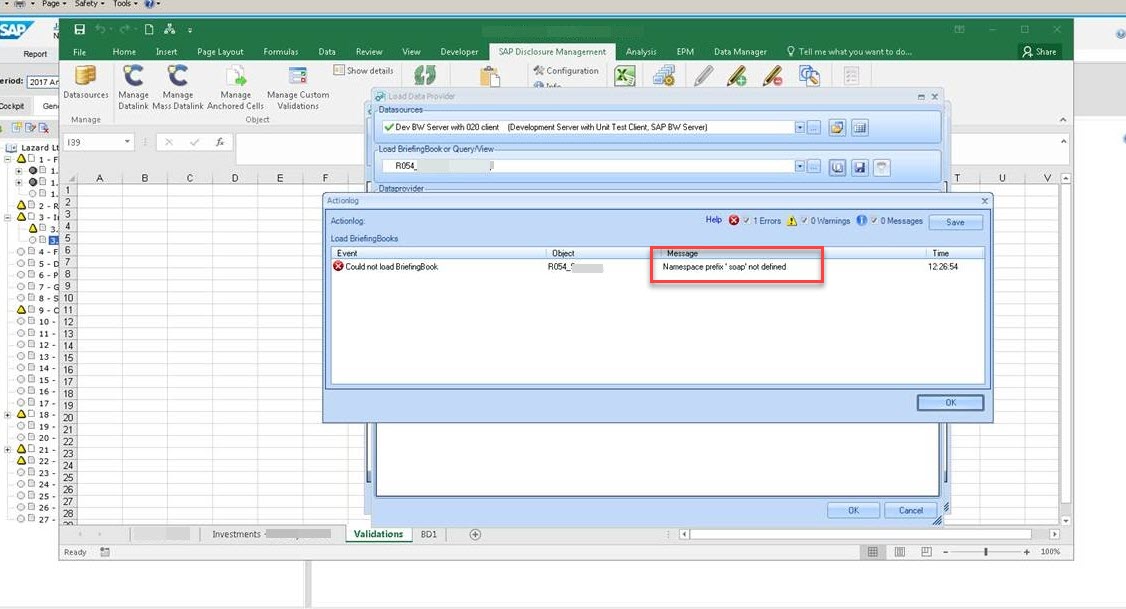1126x609 pixels.
Task: Click the zoom out minus button
Action: point(946,552)
